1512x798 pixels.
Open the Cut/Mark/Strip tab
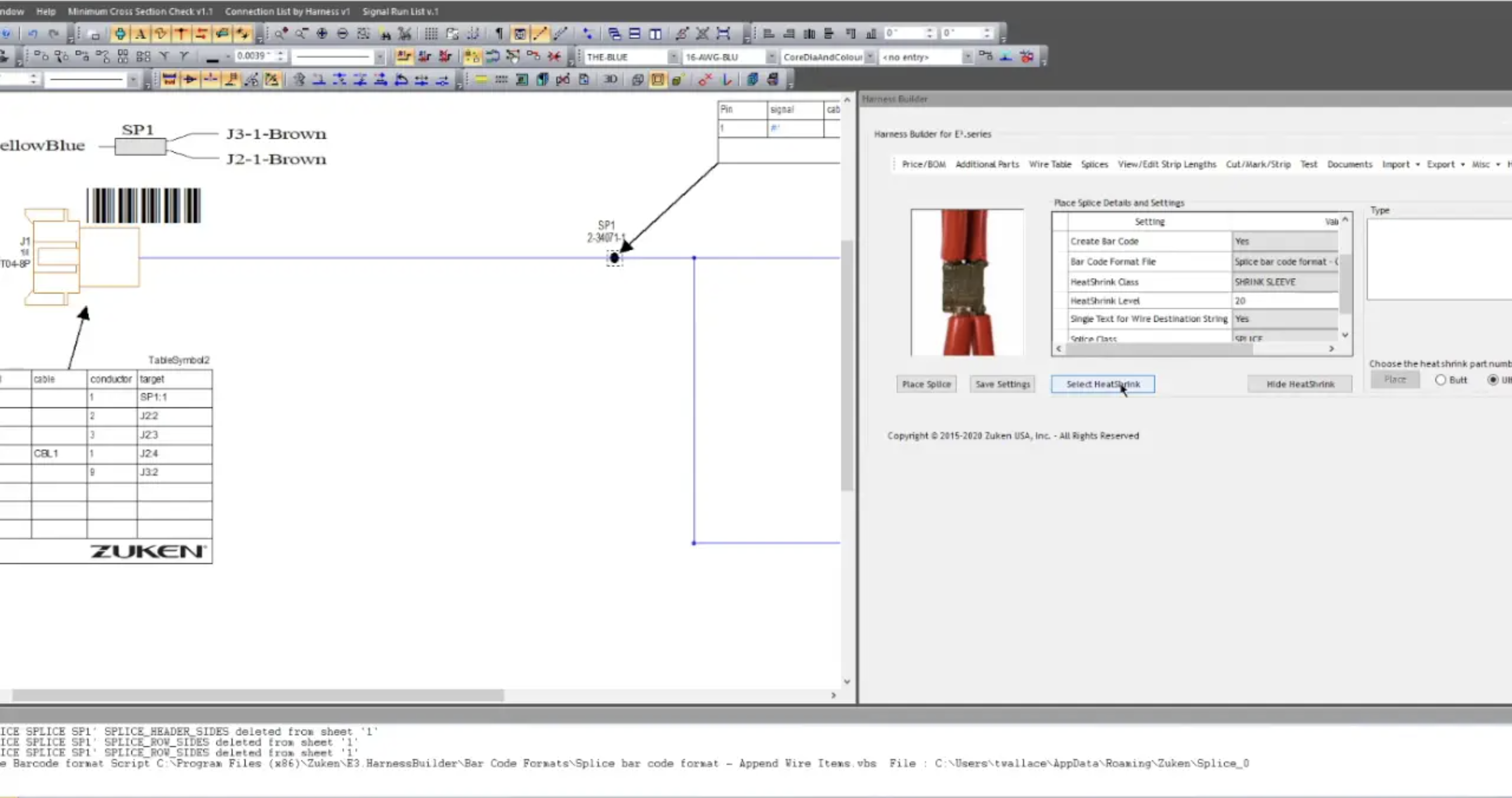[x=1258, y=164]
